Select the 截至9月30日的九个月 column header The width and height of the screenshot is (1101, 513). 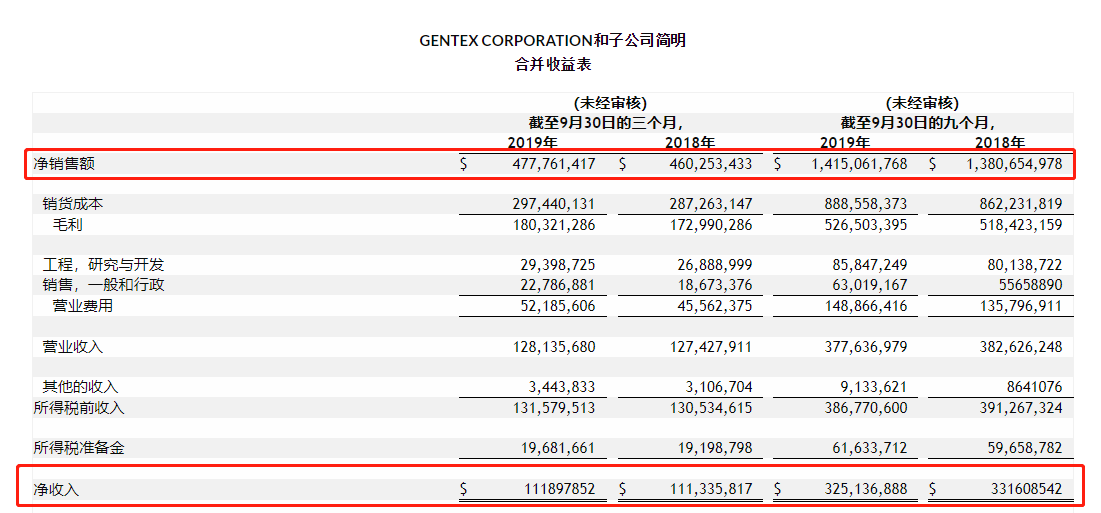pyautogui.click(x=918, y=123)
